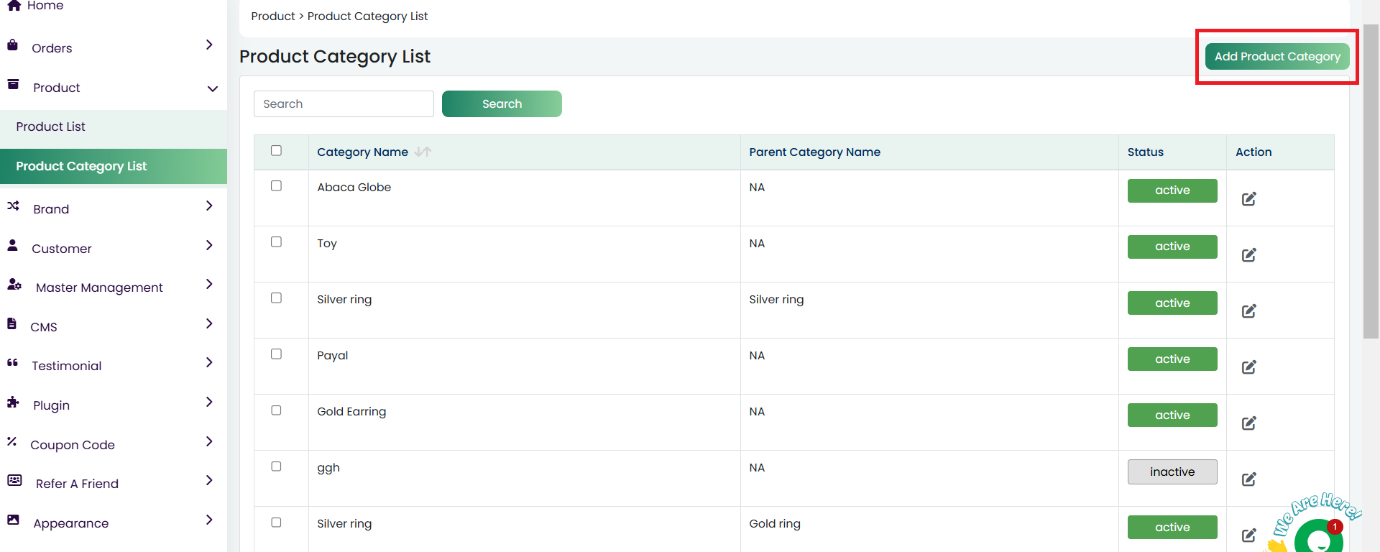Collapse the Product menu chevron

[212, 88]
